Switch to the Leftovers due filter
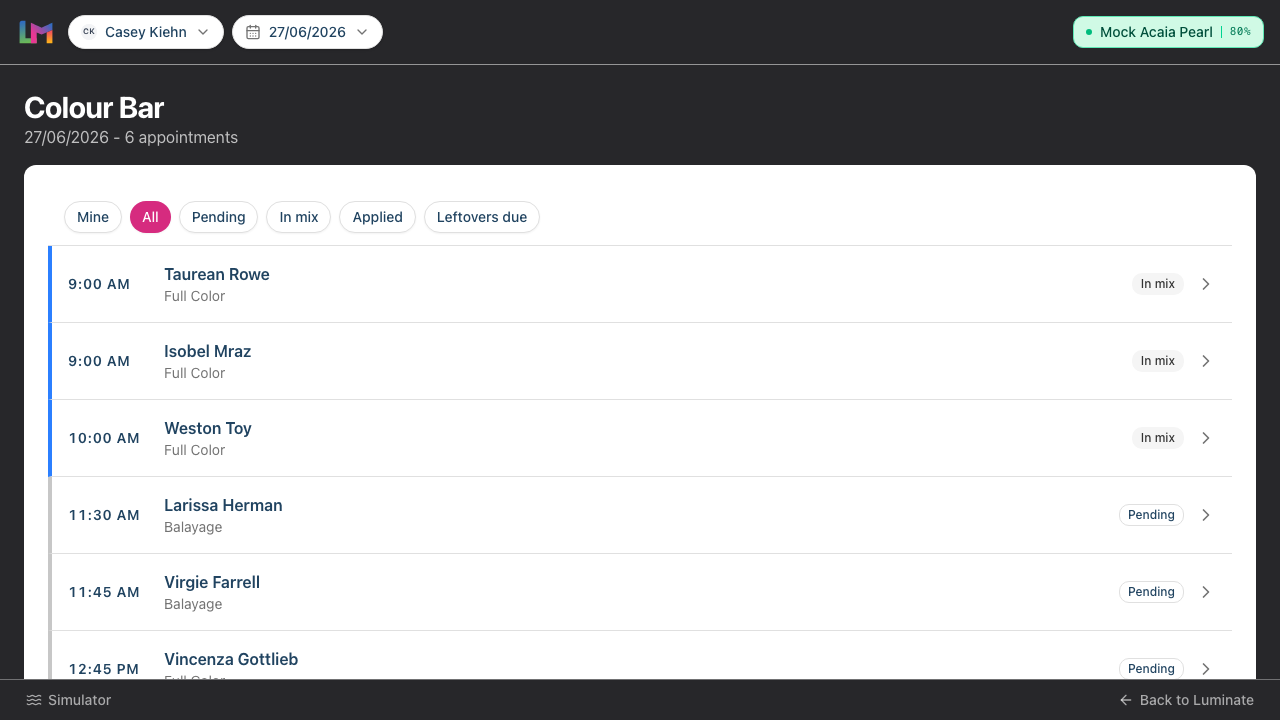 482,217
